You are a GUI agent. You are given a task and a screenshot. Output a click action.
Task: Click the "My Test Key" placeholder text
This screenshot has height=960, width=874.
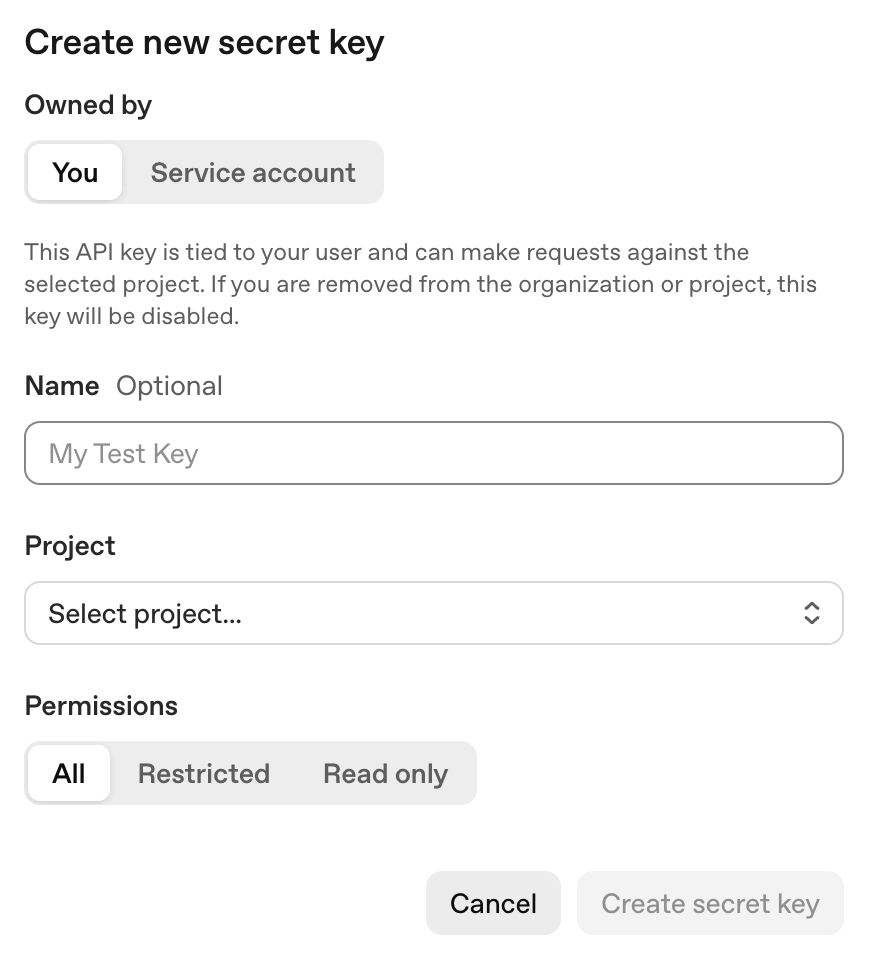point(123,453)
